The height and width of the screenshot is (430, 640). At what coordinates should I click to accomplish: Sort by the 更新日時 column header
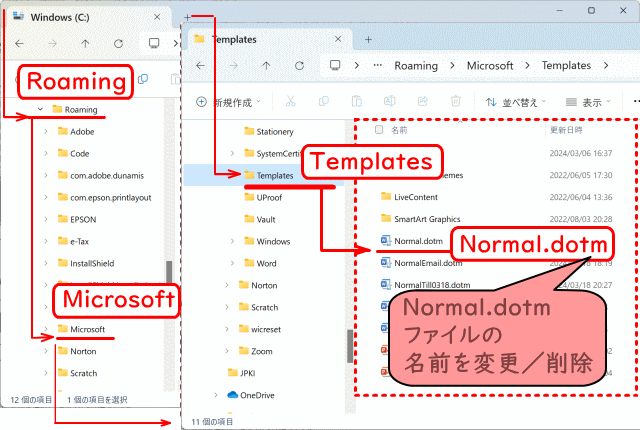click(566, 130)
